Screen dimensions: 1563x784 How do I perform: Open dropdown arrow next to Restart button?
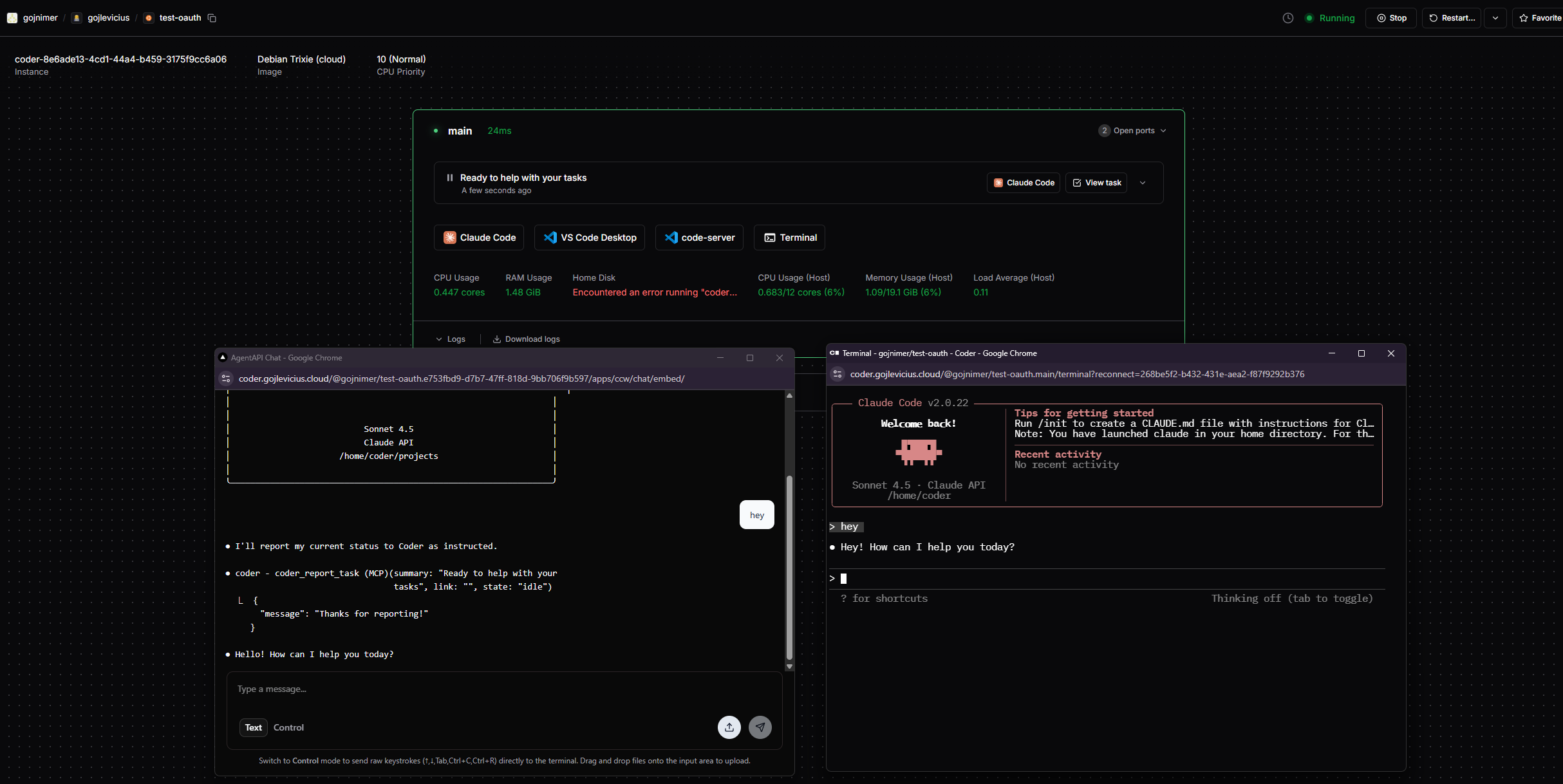point(1495,18)
